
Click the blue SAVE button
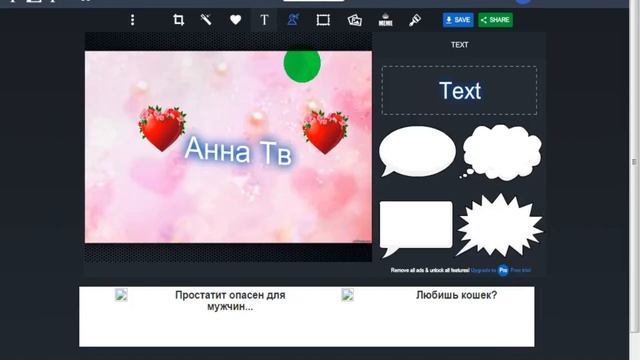pyautogui.click(x=458, y=20)
